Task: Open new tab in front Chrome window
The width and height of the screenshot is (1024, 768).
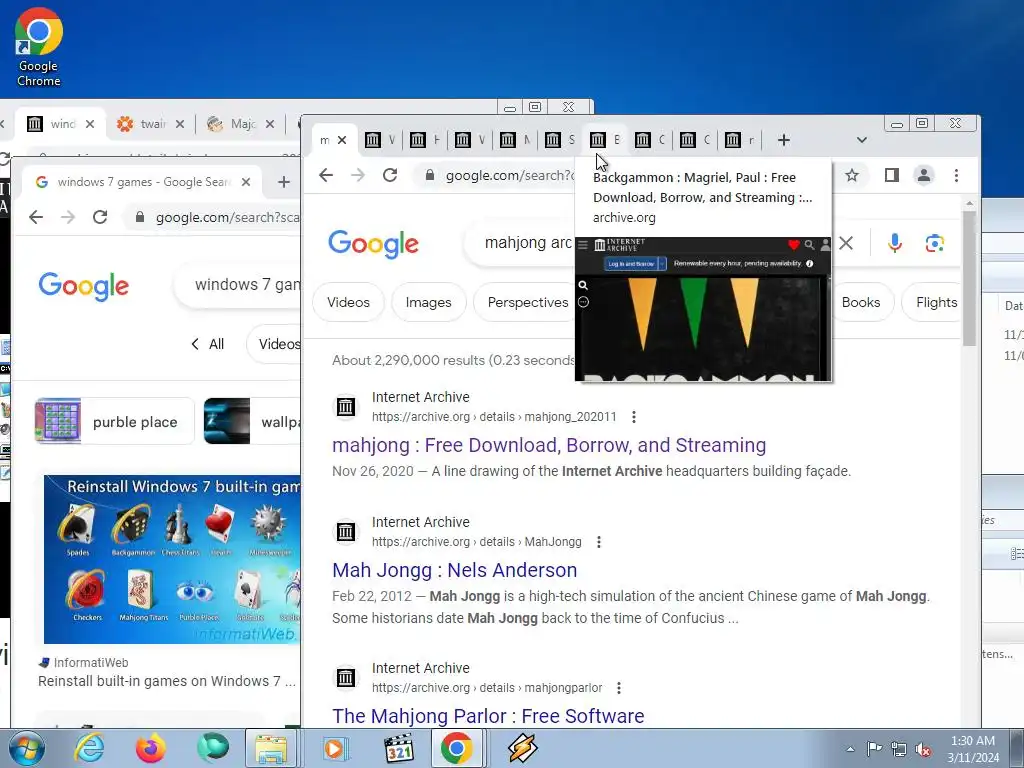Action: [x=784, y=140]
